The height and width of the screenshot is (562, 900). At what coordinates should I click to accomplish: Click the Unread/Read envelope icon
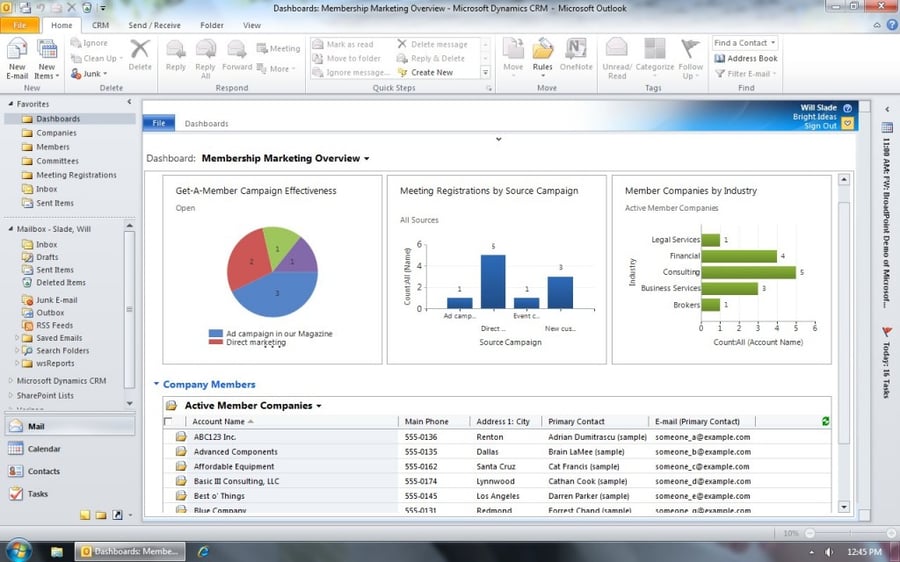(x=616, y=49)
